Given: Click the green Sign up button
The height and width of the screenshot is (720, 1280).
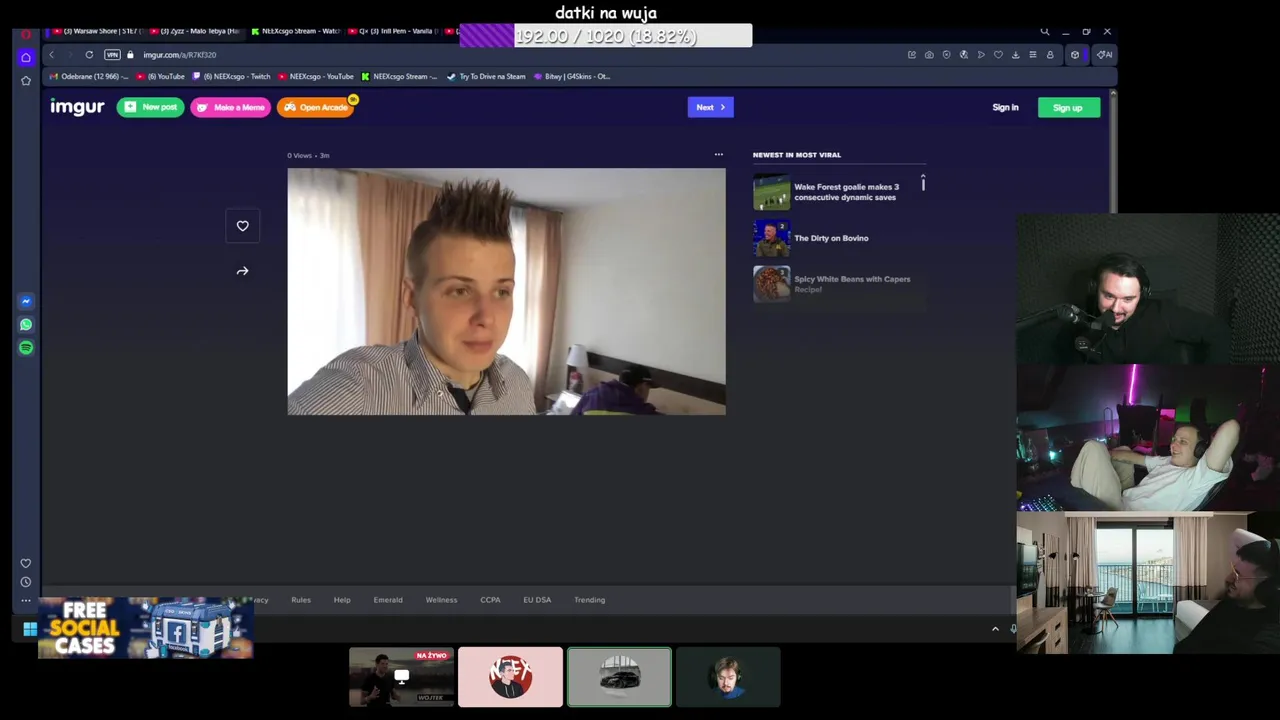Looking at the screenshot, I should (x=1068, y=107).
